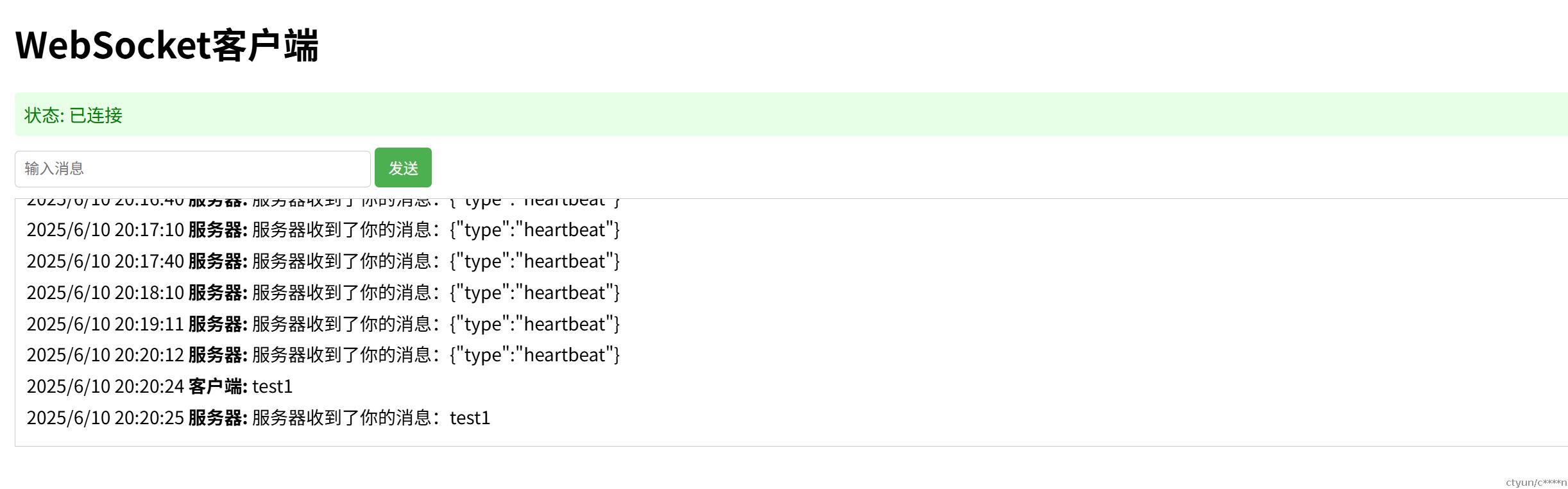This screenshot has width=1568, height=489.
Task: Click the 客户端 test1 message at 20:20:24
Action: click(x=160, y=386)
